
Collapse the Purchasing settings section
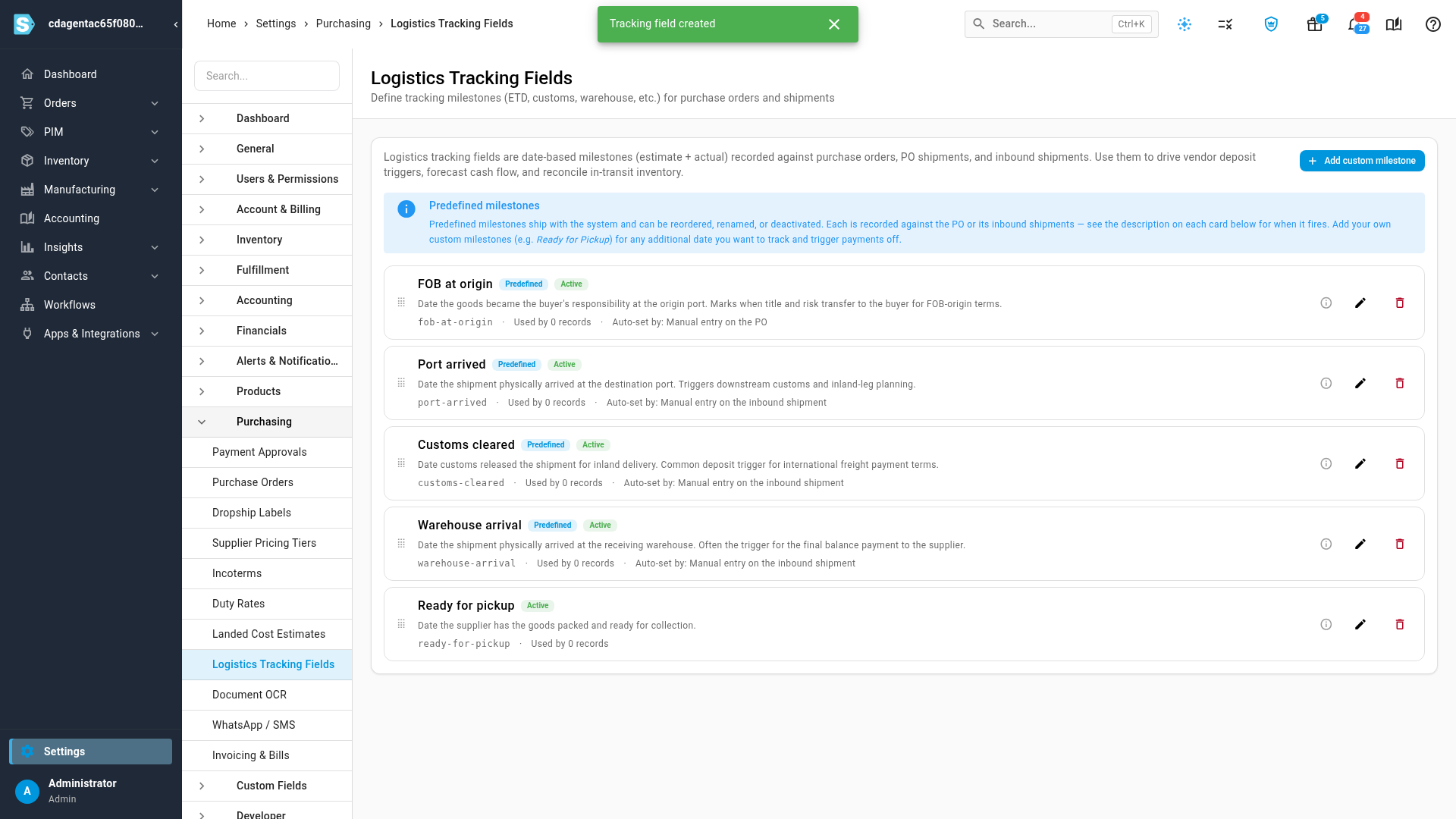[267, 422]
